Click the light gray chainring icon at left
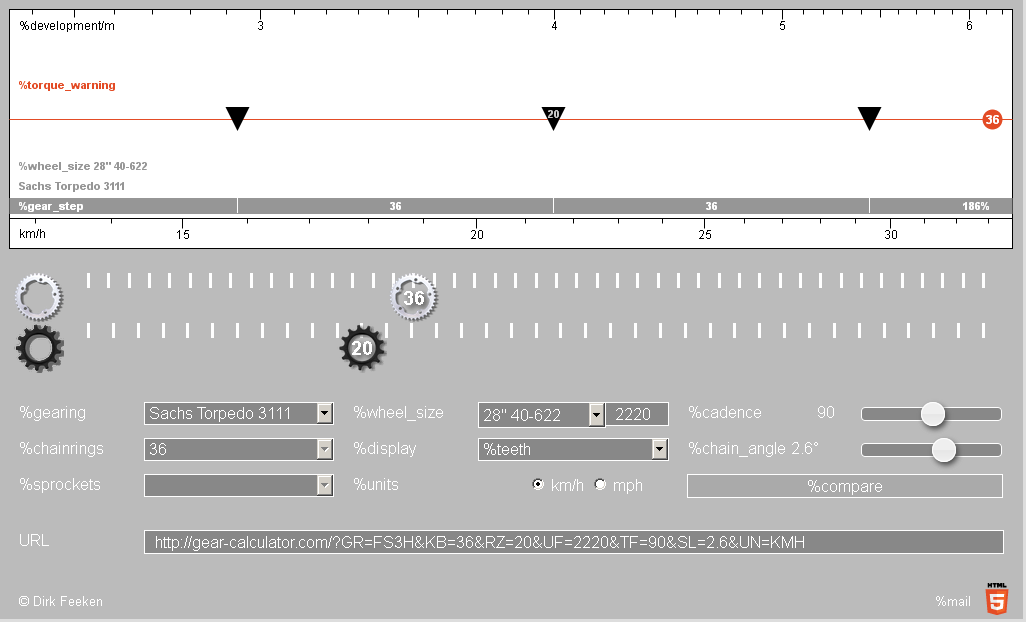This screenshot has height=622, width=1026. [38, 296]
